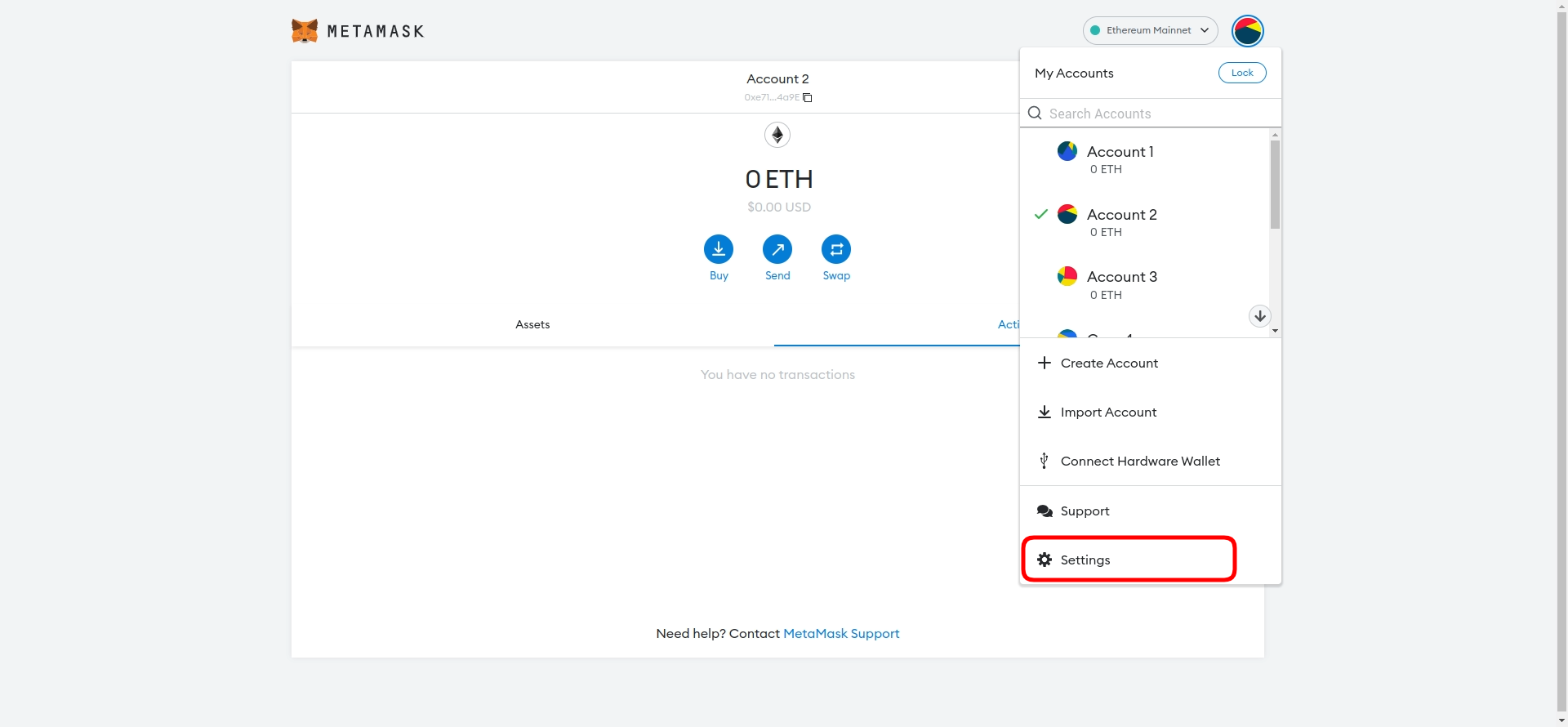This screenshot has width=1568, height=727.
Task: Open Support from the account menu
Action: coord(1150,511)
